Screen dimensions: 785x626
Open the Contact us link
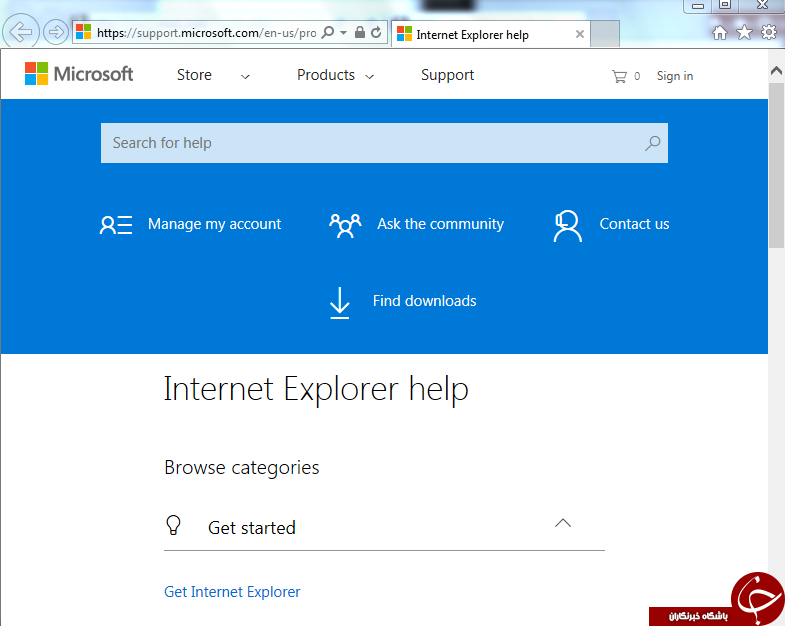click(634, 224)
